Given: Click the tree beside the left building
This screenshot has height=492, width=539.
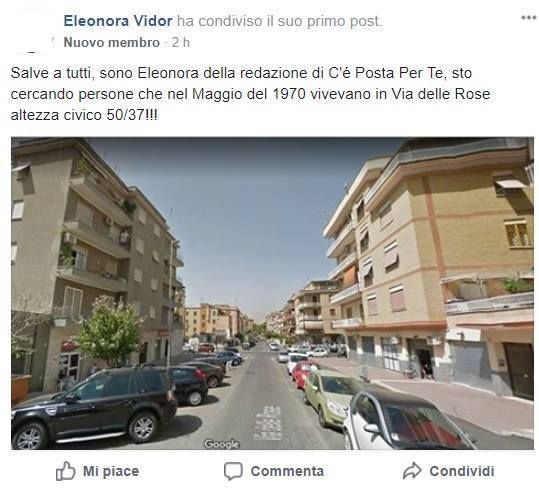Looking at the screenshot, I should [109, 330].
